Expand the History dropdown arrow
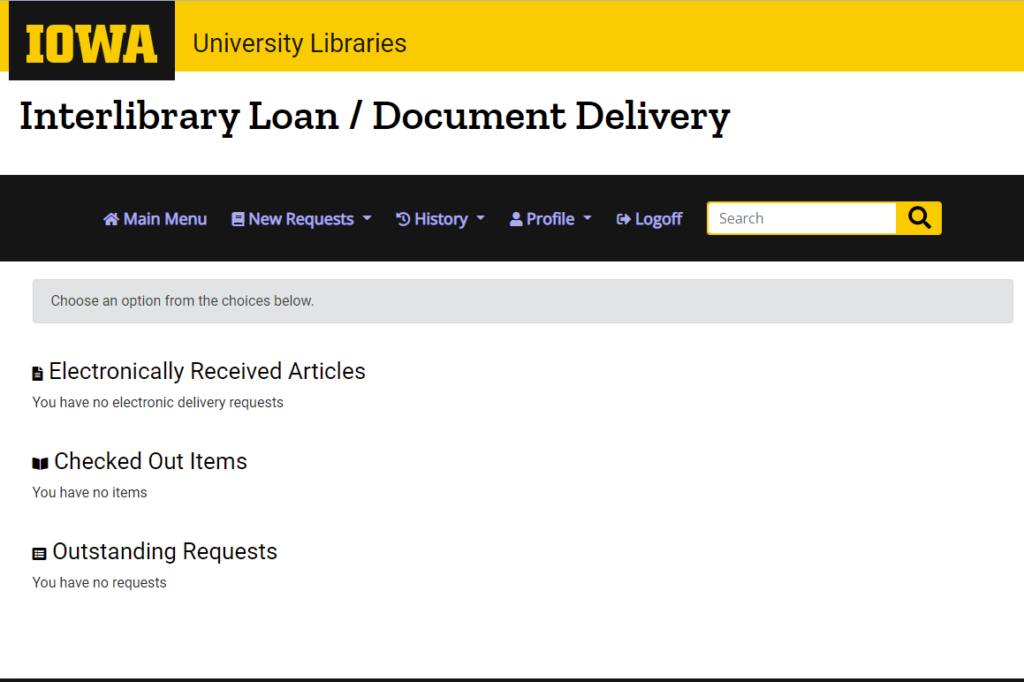Screen dimensions: 1024x682 (481, 219)
